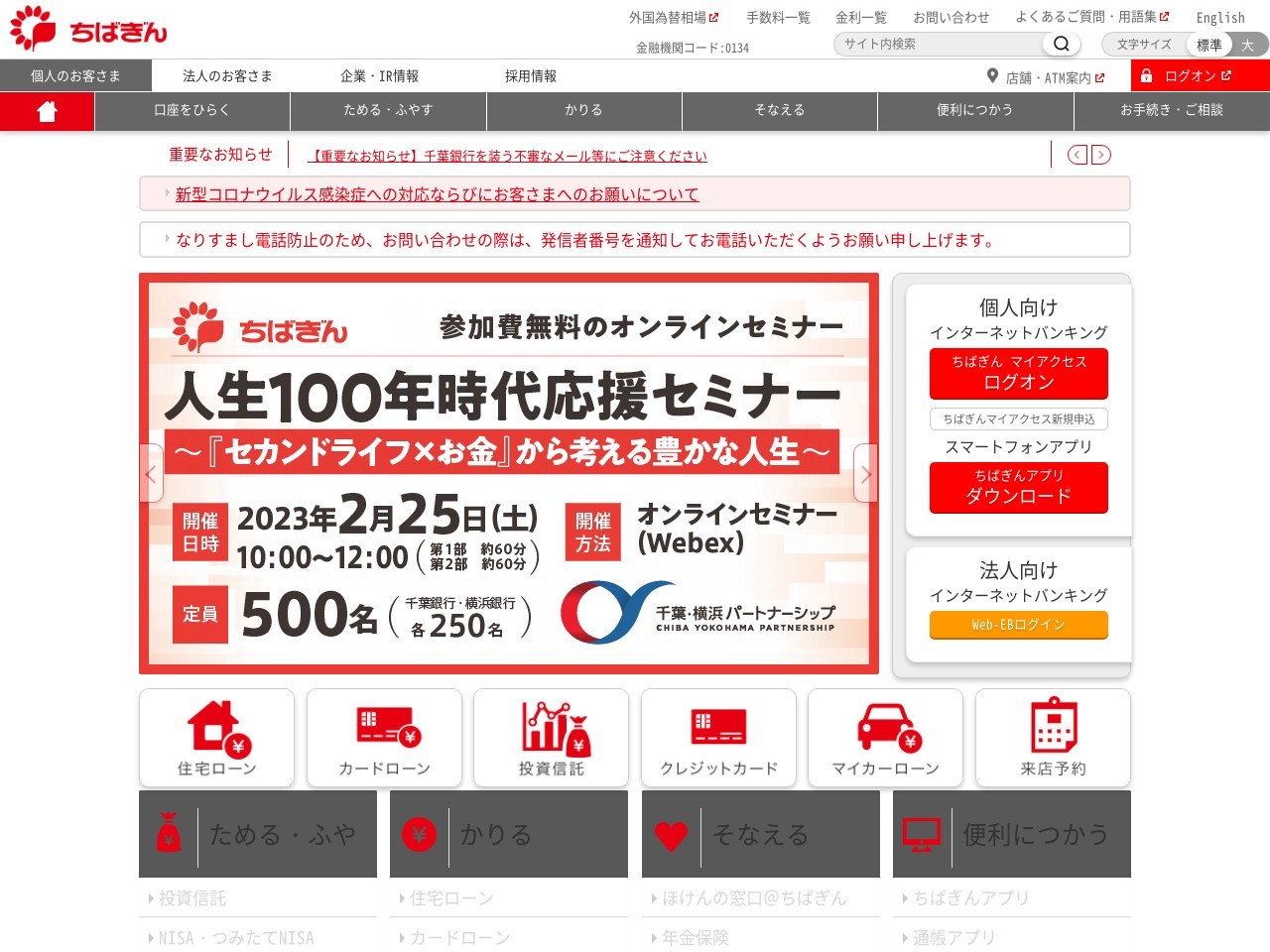Select the 企業・IR情報 tab
This screenshot has height=952, width=1270.
(x=379, y=75)
